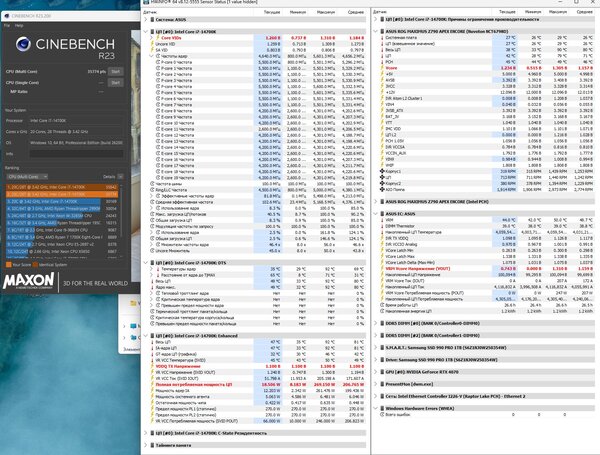The height and width of the screenshot is (455, 600).
Task: Select the BAT_3V voltage row
Action: pos(486,116)
